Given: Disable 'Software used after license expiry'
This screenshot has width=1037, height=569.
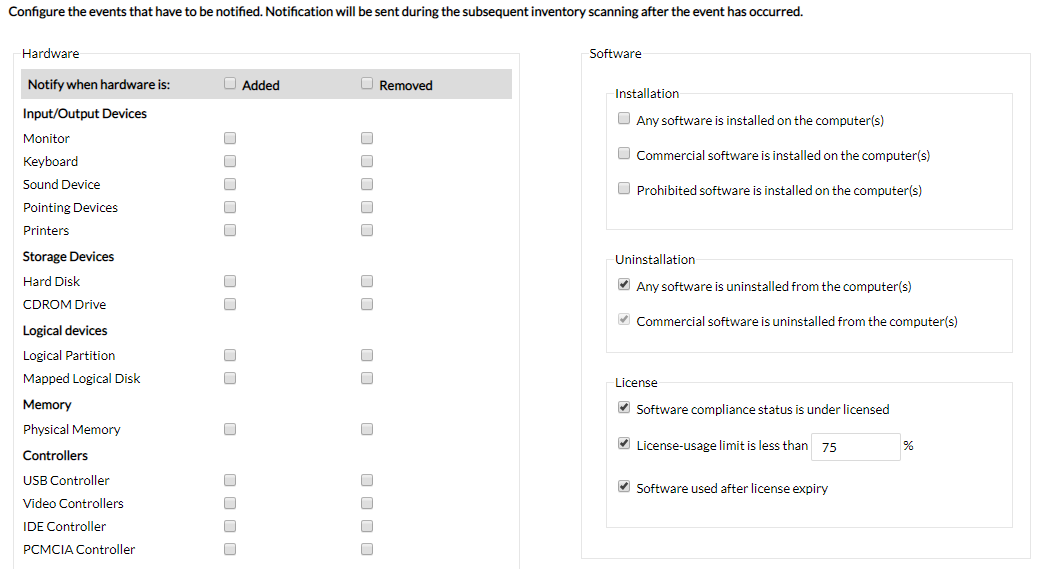Looking at the screenshot, I should click(624, 487).
